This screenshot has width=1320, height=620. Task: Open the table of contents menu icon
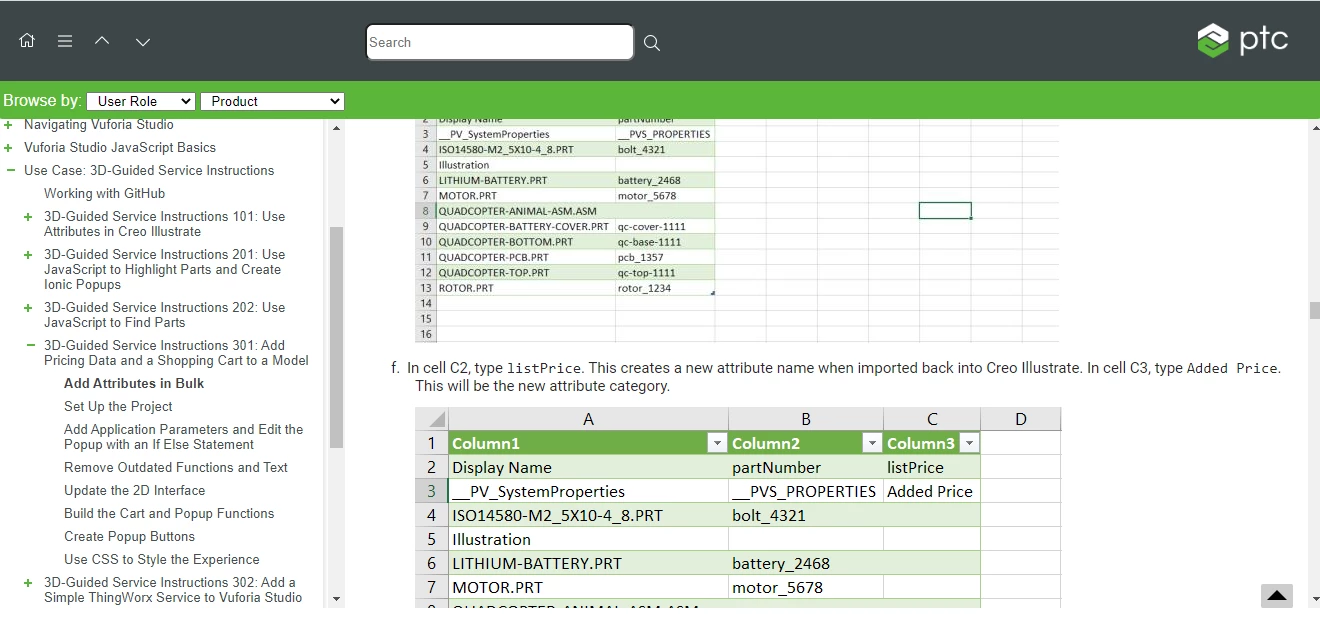(65, 41)
